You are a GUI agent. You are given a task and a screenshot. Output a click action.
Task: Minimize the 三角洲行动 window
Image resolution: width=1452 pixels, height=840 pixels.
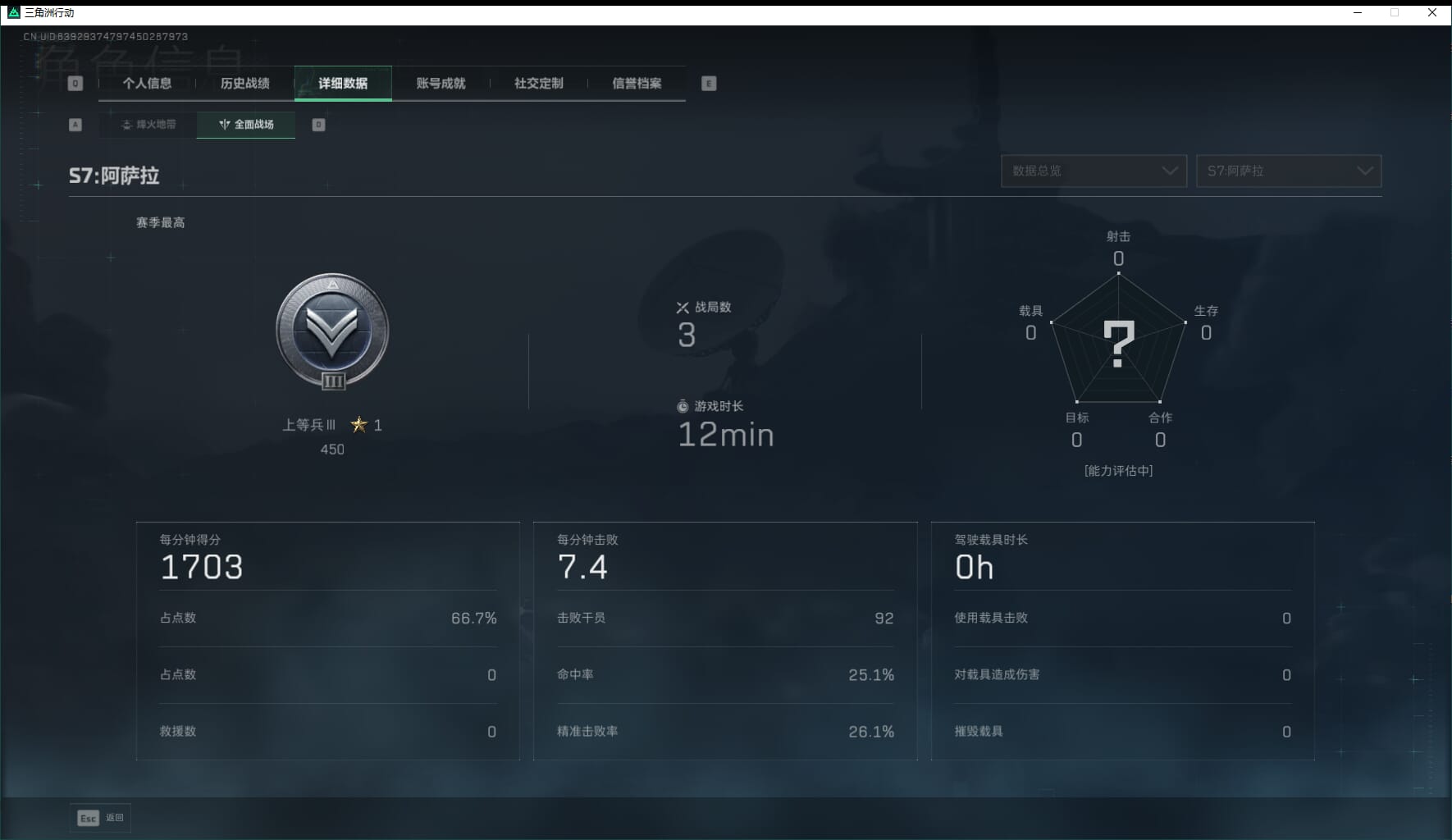[1358, 12]
